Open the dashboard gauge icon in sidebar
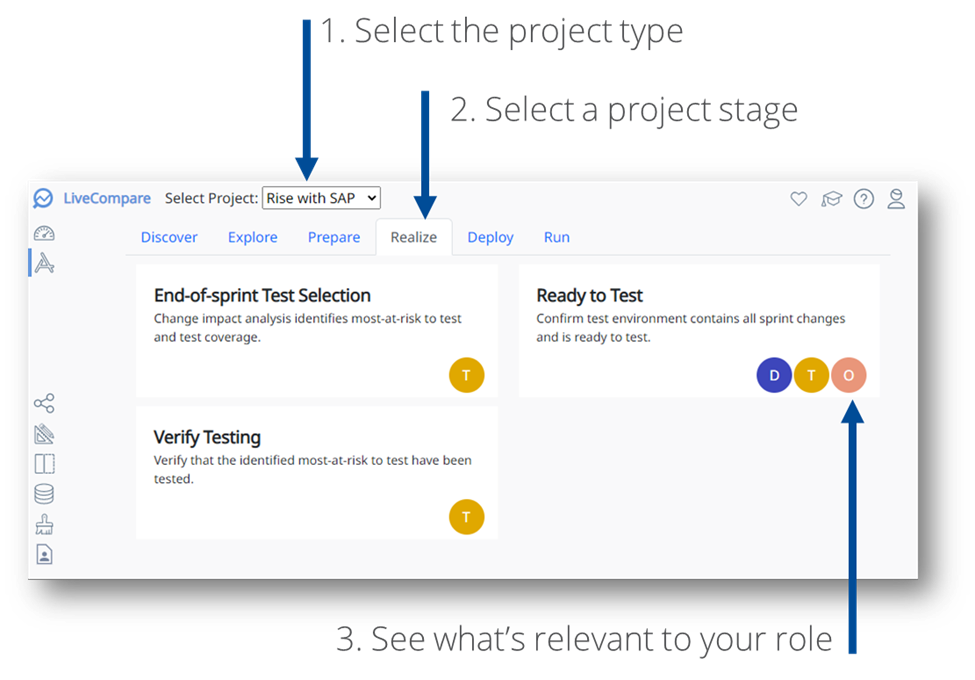Viewport: 975px width, 680px height. [44, 233]
